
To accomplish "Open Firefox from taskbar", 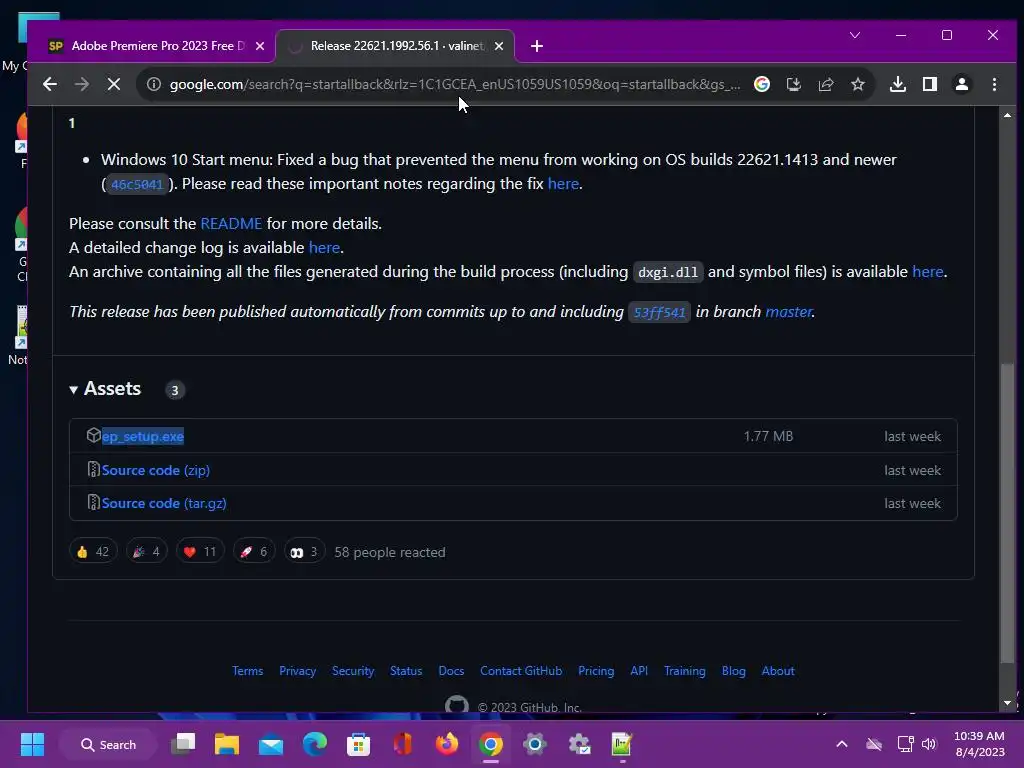I will [x=447, y=744].
